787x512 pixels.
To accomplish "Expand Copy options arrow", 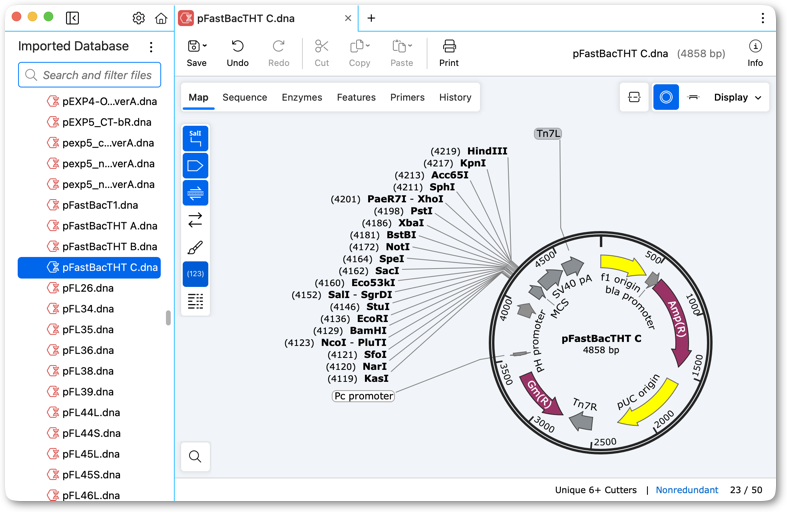I will coord(368,46).
